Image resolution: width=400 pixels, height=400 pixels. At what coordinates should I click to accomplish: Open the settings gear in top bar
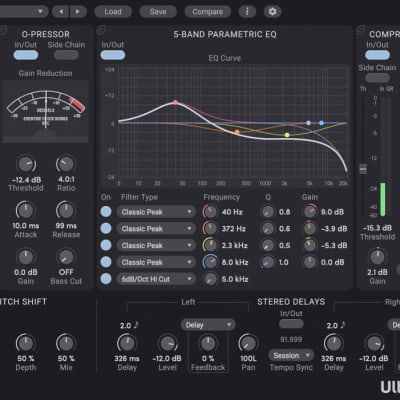point(272,12)
